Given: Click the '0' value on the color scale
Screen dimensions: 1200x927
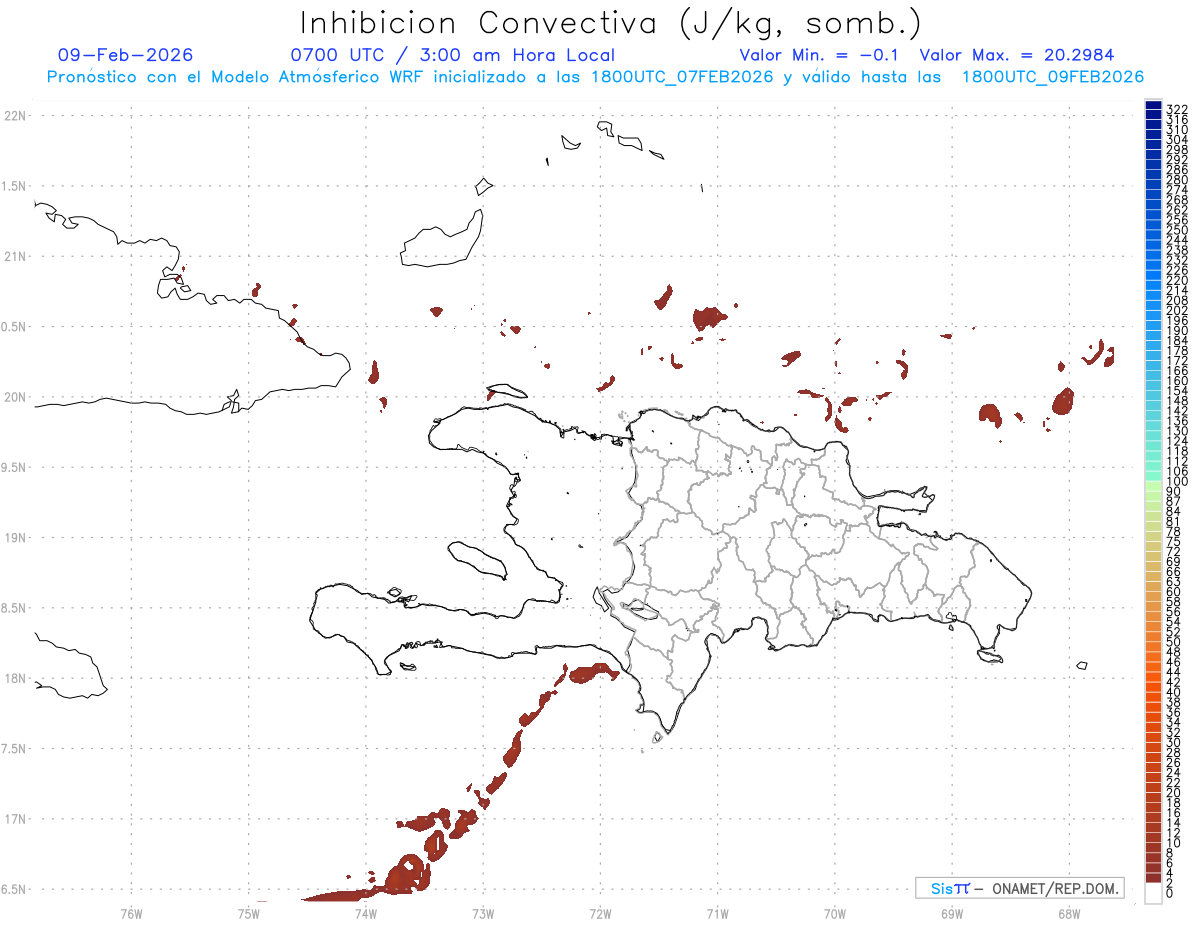Looking at the screenshot, I should [x=1170, y=893].
